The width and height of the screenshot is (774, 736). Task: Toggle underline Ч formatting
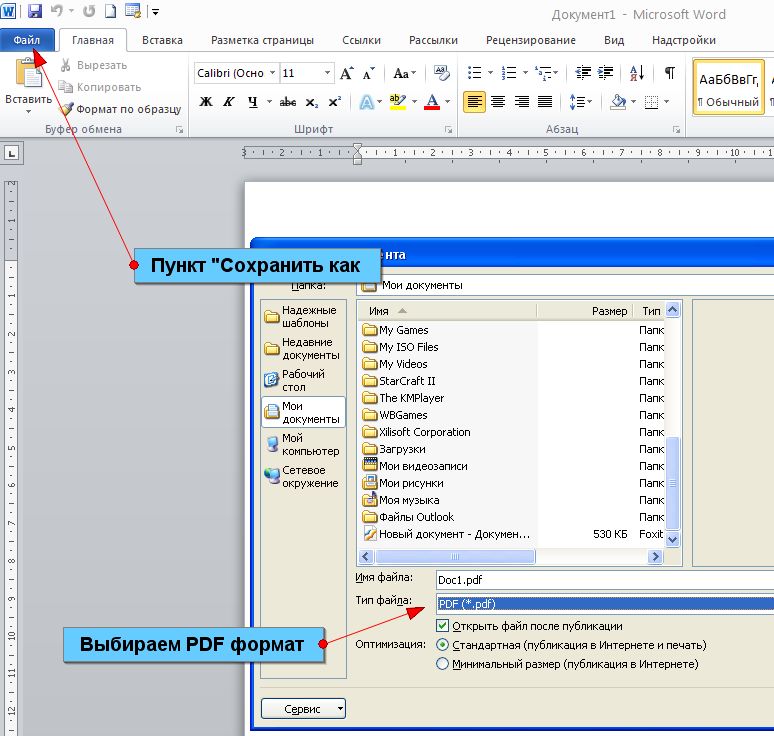pos(253,102)
